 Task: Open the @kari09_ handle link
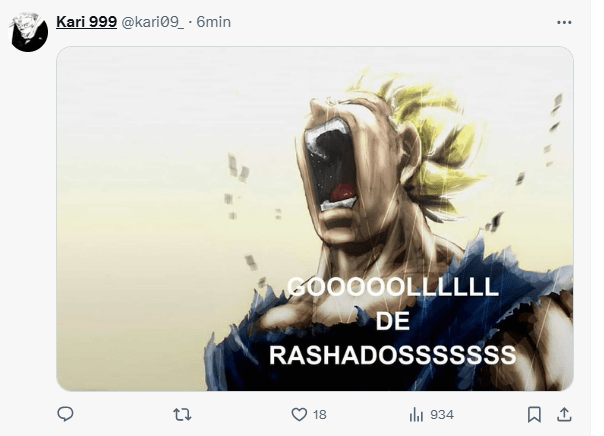[x=153, y=22]
